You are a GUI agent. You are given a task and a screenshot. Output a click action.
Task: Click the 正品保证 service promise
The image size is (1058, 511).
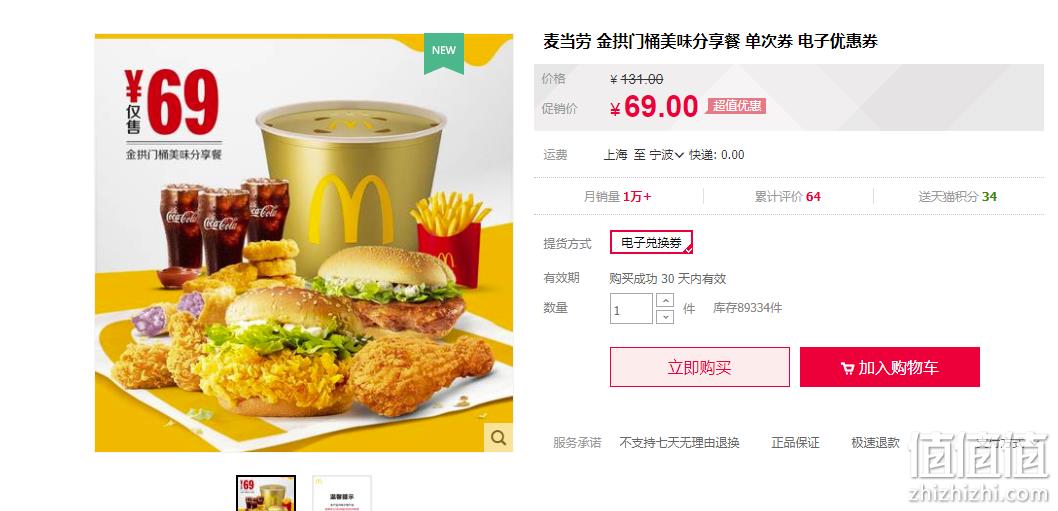(796, 443)
